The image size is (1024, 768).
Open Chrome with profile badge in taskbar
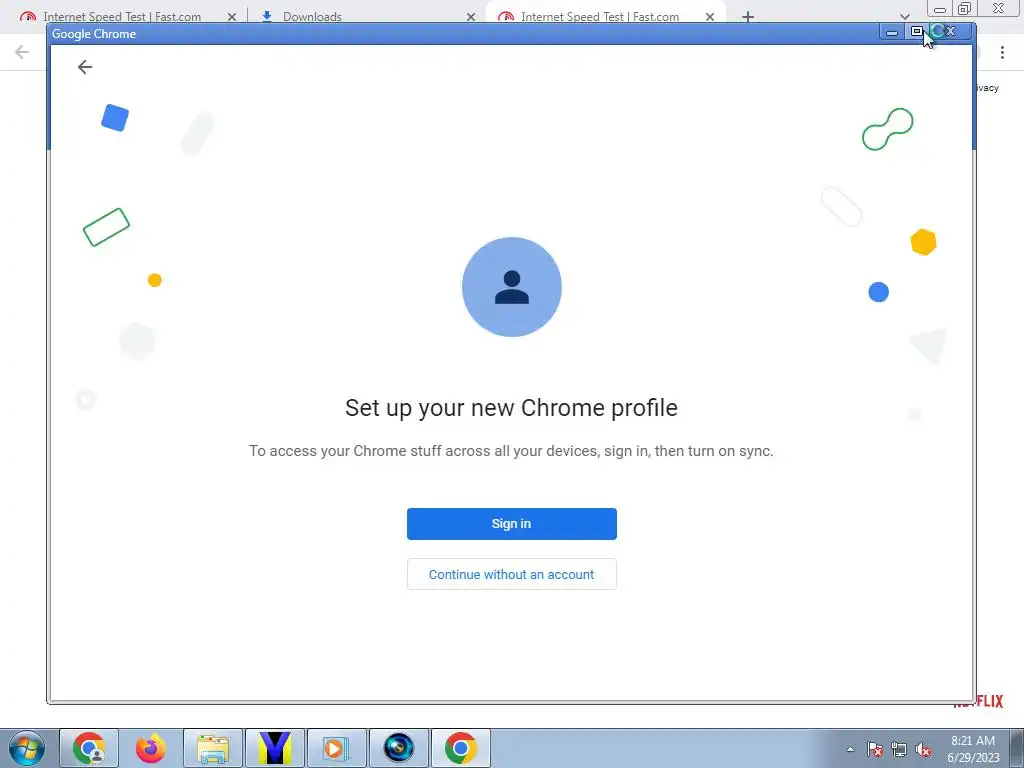(x=89, y=748)
